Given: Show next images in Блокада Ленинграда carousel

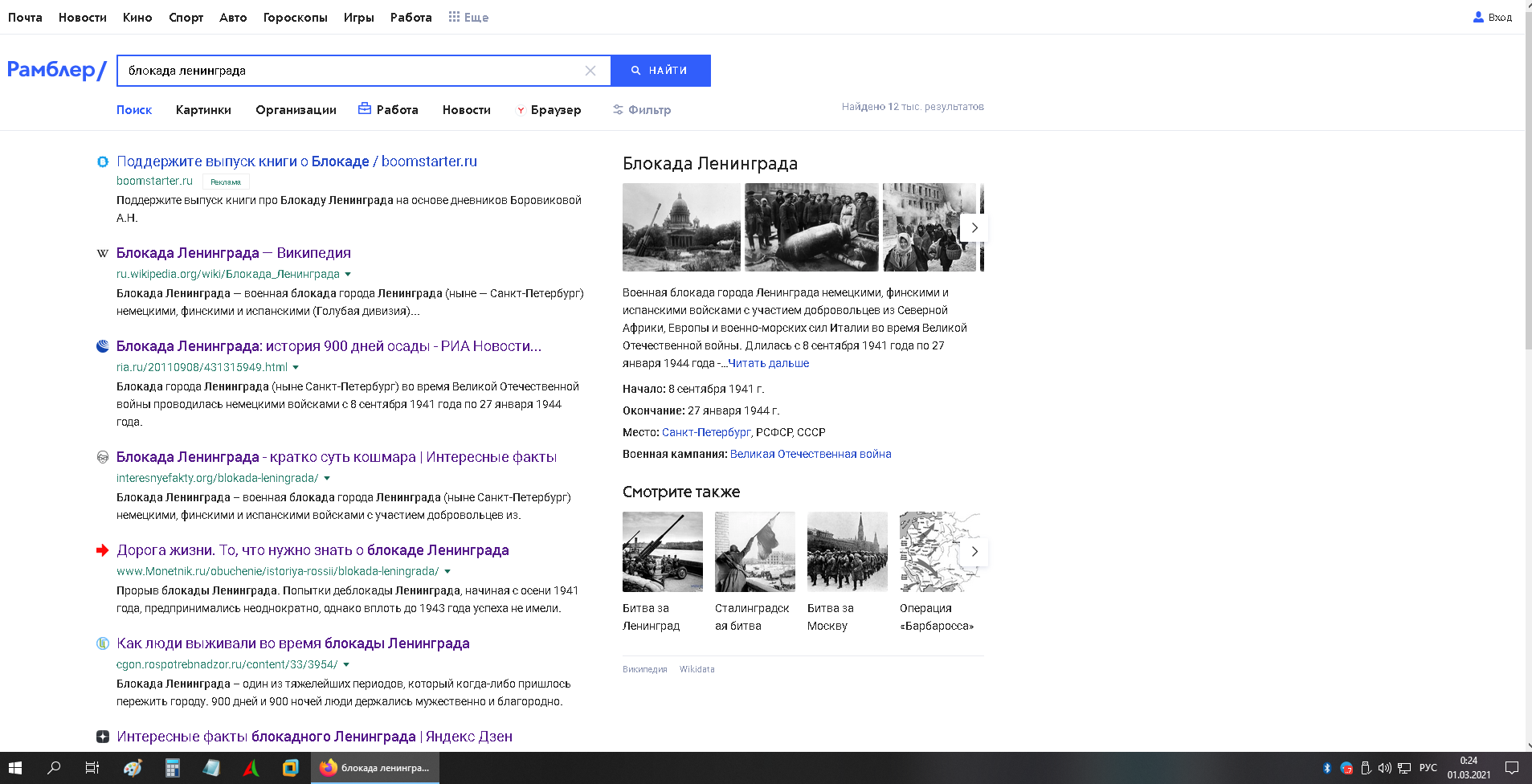Looking at the screenshot, I should coord(974,227).
